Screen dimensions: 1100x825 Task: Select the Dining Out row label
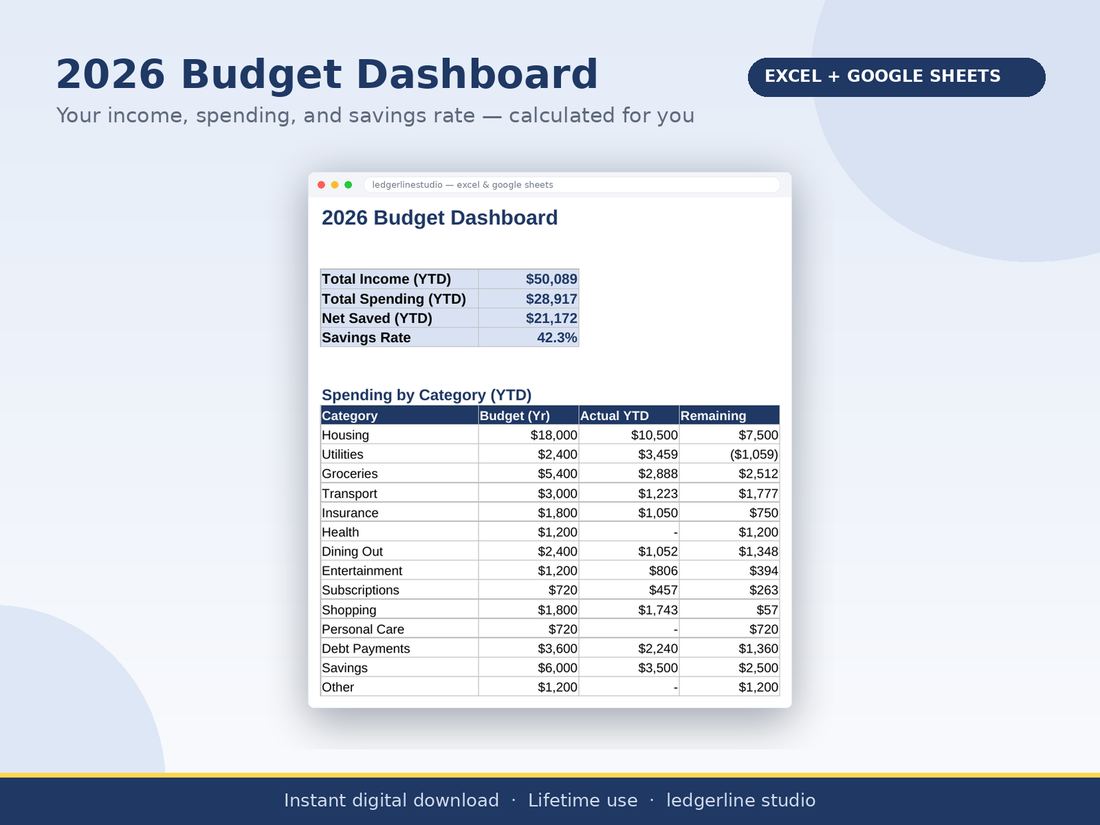click(399, 551)
